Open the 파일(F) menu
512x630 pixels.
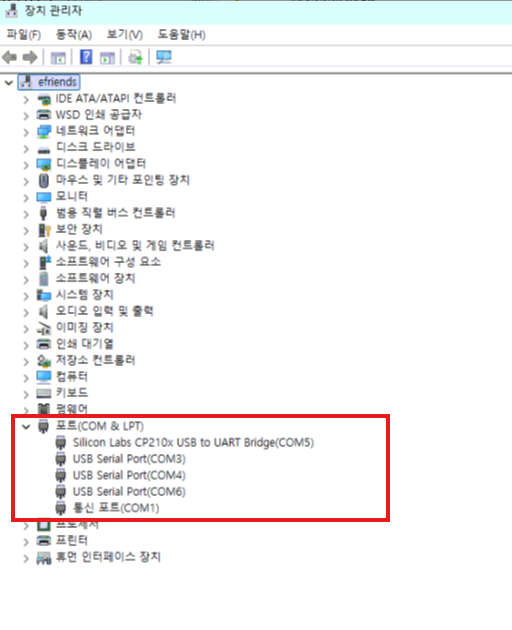24,35
